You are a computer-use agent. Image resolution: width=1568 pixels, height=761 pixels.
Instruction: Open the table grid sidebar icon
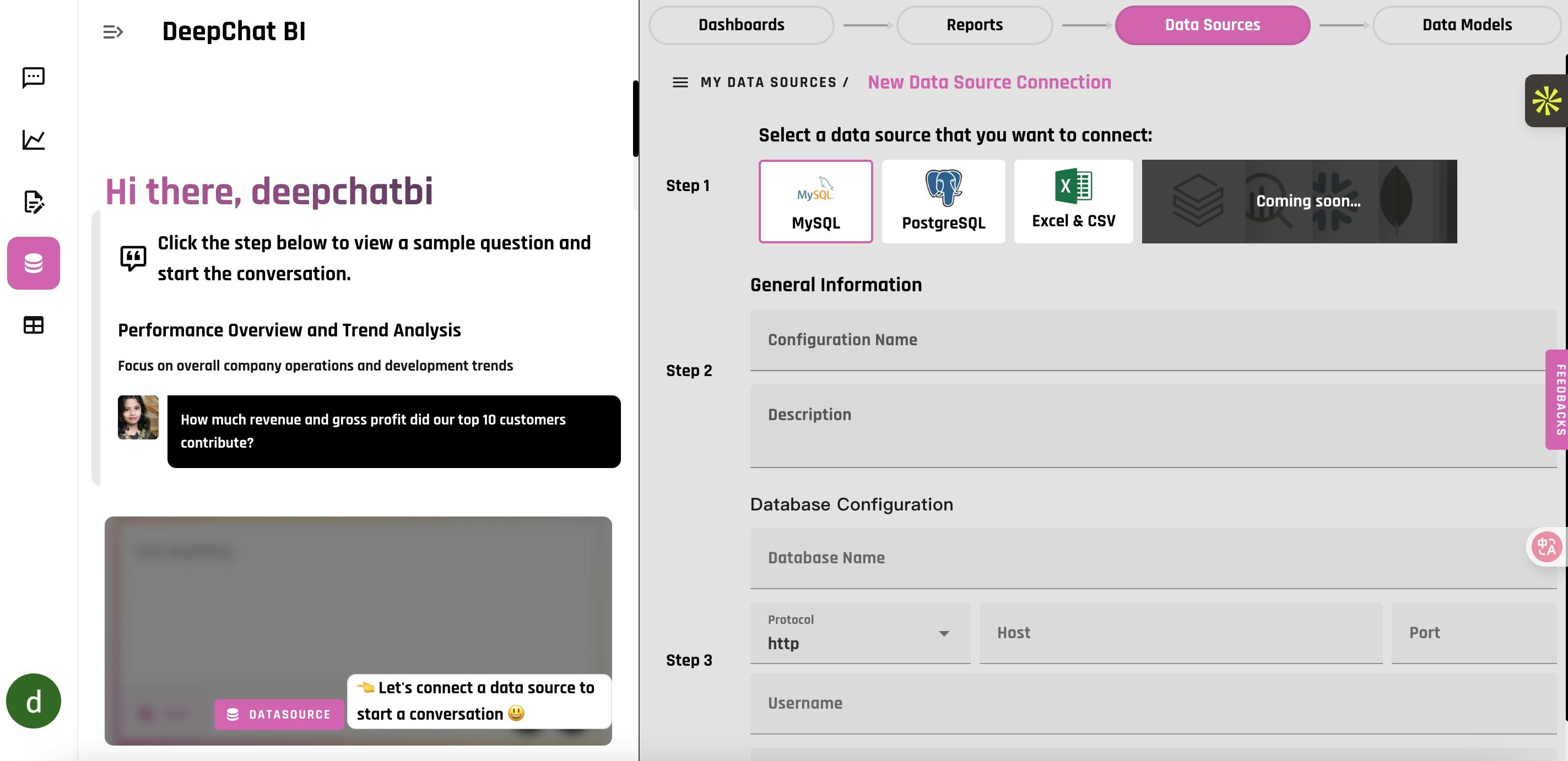[x=34, y=325]
